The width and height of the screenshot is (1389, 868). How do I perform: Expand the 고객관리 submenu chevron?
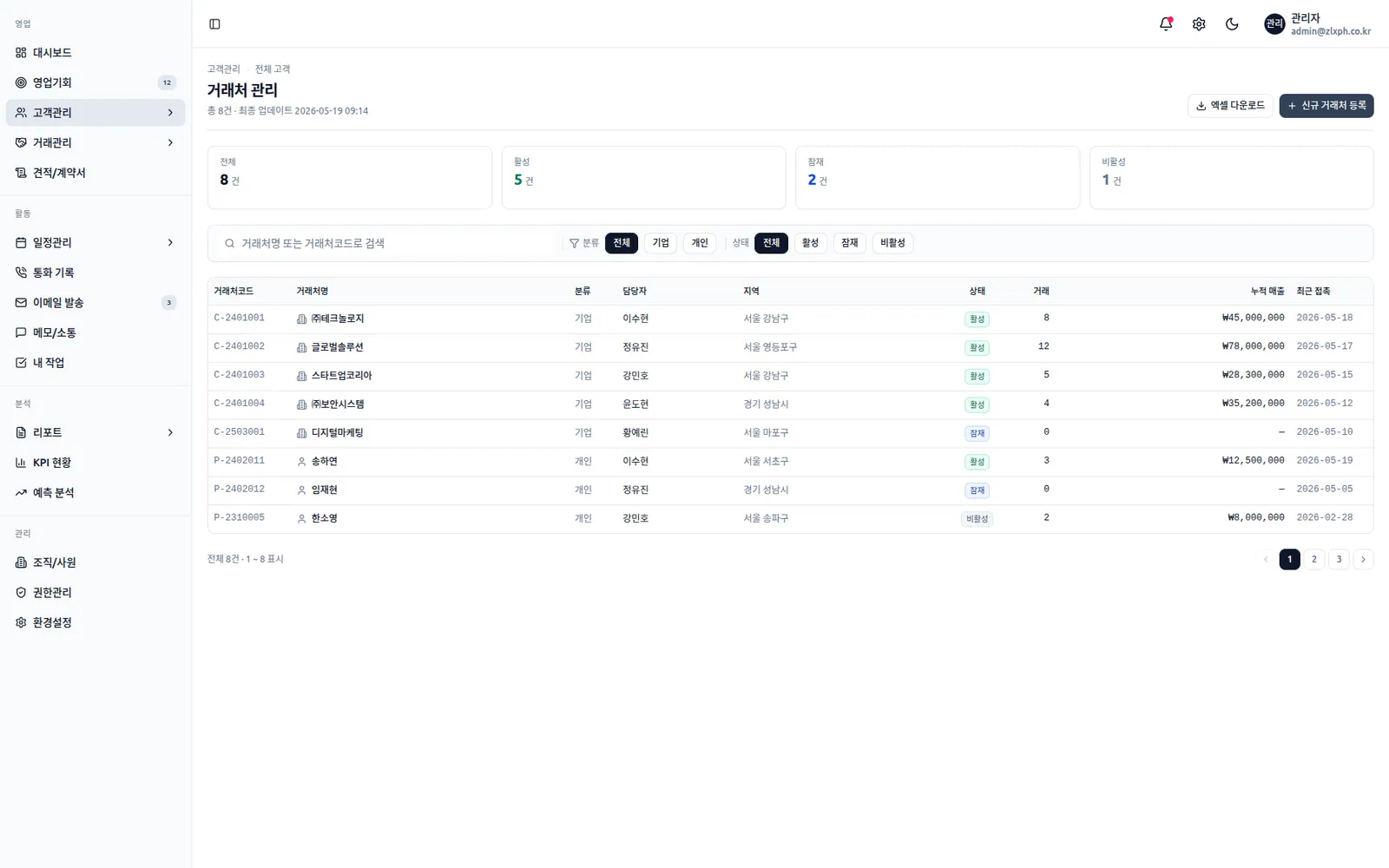pos(170,113)
